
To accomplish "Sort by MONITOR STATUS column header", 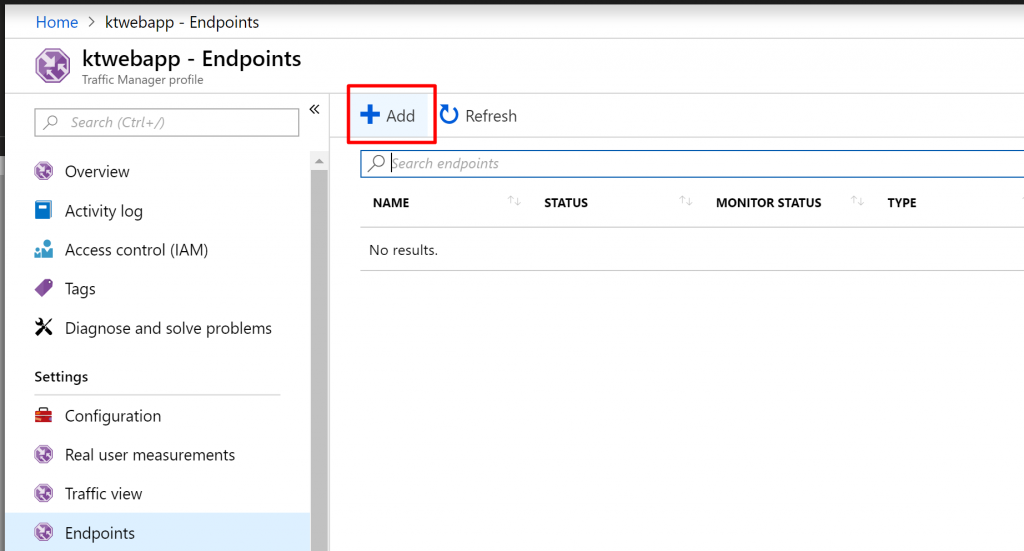I will [769, 203].
